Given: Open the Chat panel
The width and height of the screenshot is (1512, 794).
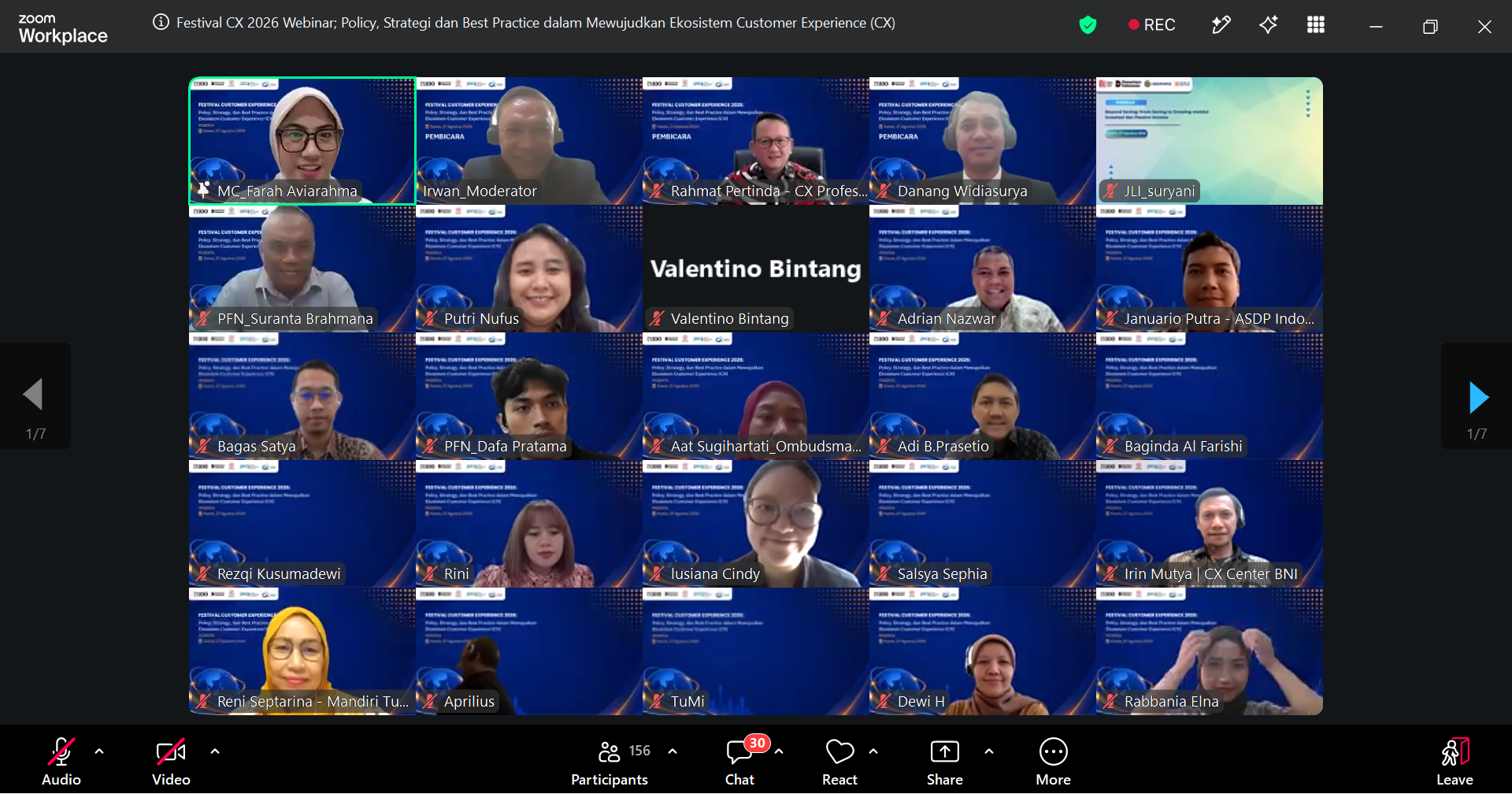Looking at the screenshot, I should (x=739, y=761).
